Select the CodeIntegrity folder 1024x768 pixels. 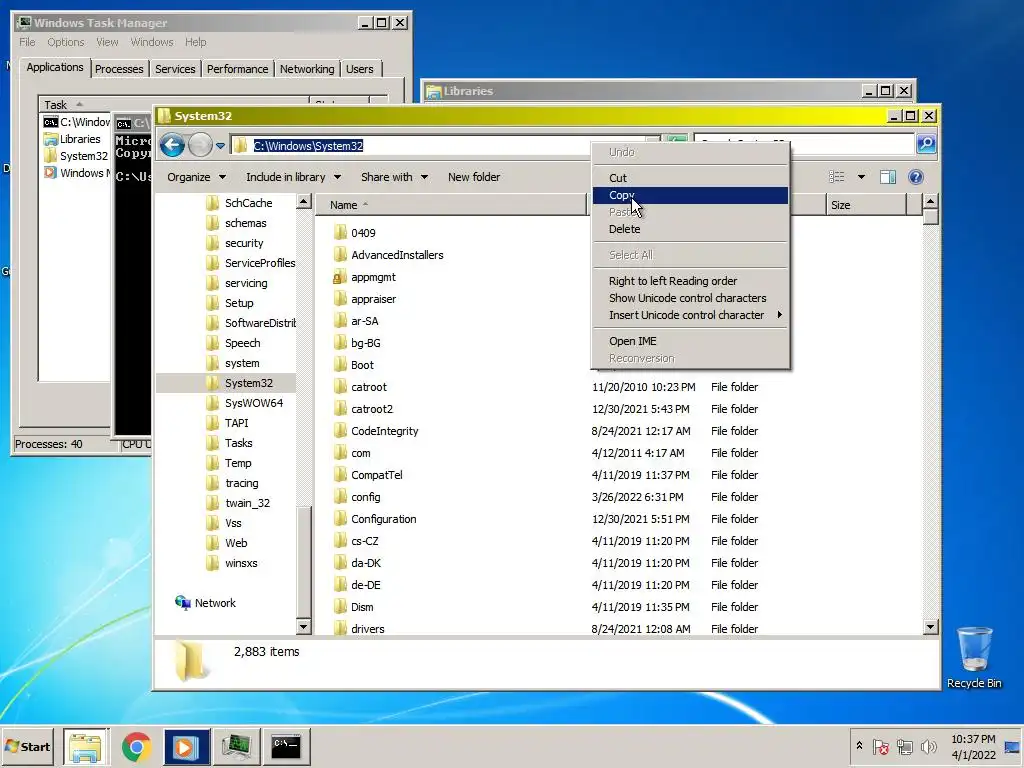tap(376, 431)
